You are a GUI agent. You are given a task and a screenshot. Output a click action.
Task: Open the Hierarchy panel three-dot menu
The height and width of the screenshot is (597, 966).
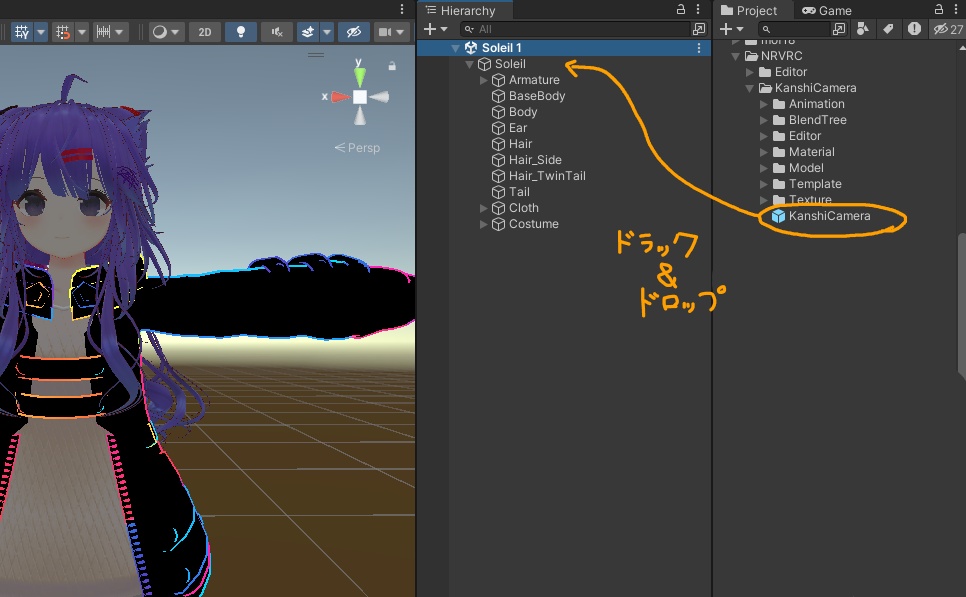[x=698, y=9]
